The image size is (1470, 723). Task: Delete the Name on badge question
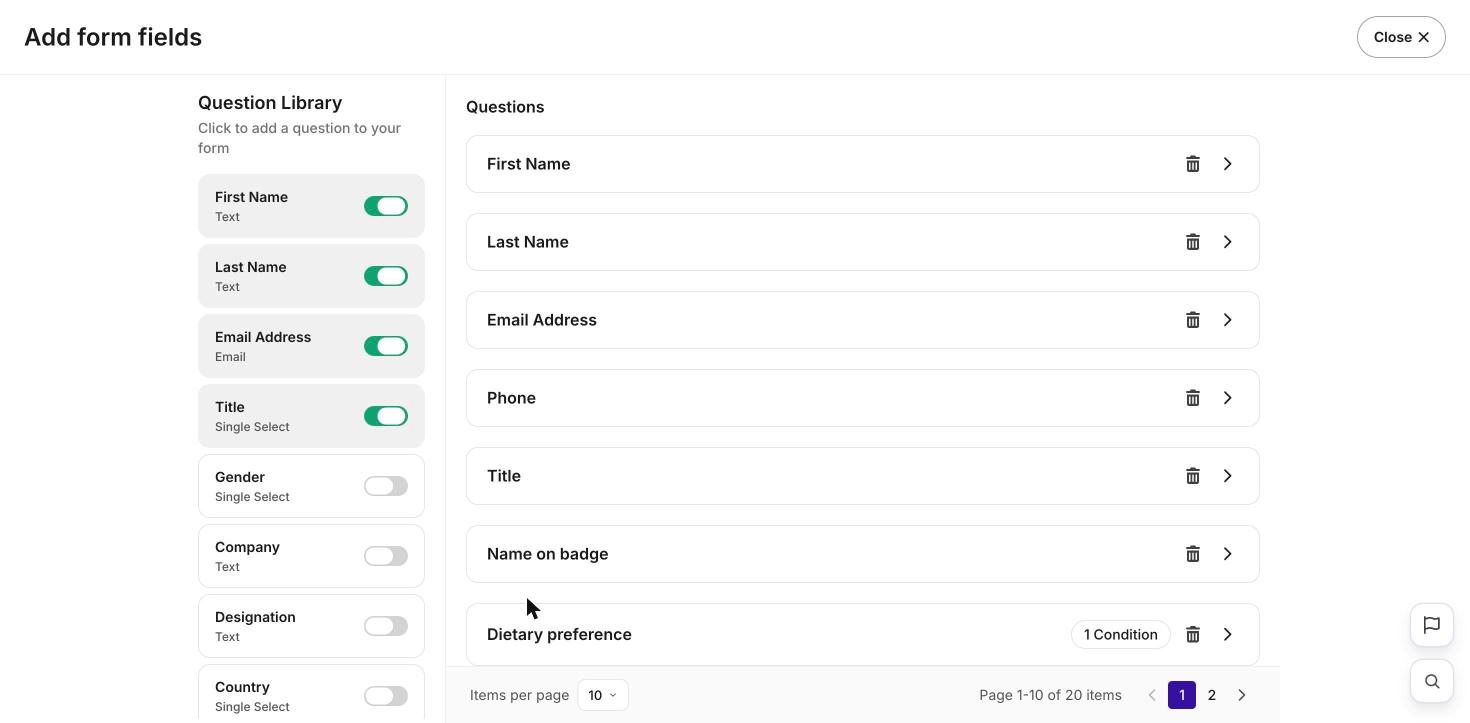1193,554
